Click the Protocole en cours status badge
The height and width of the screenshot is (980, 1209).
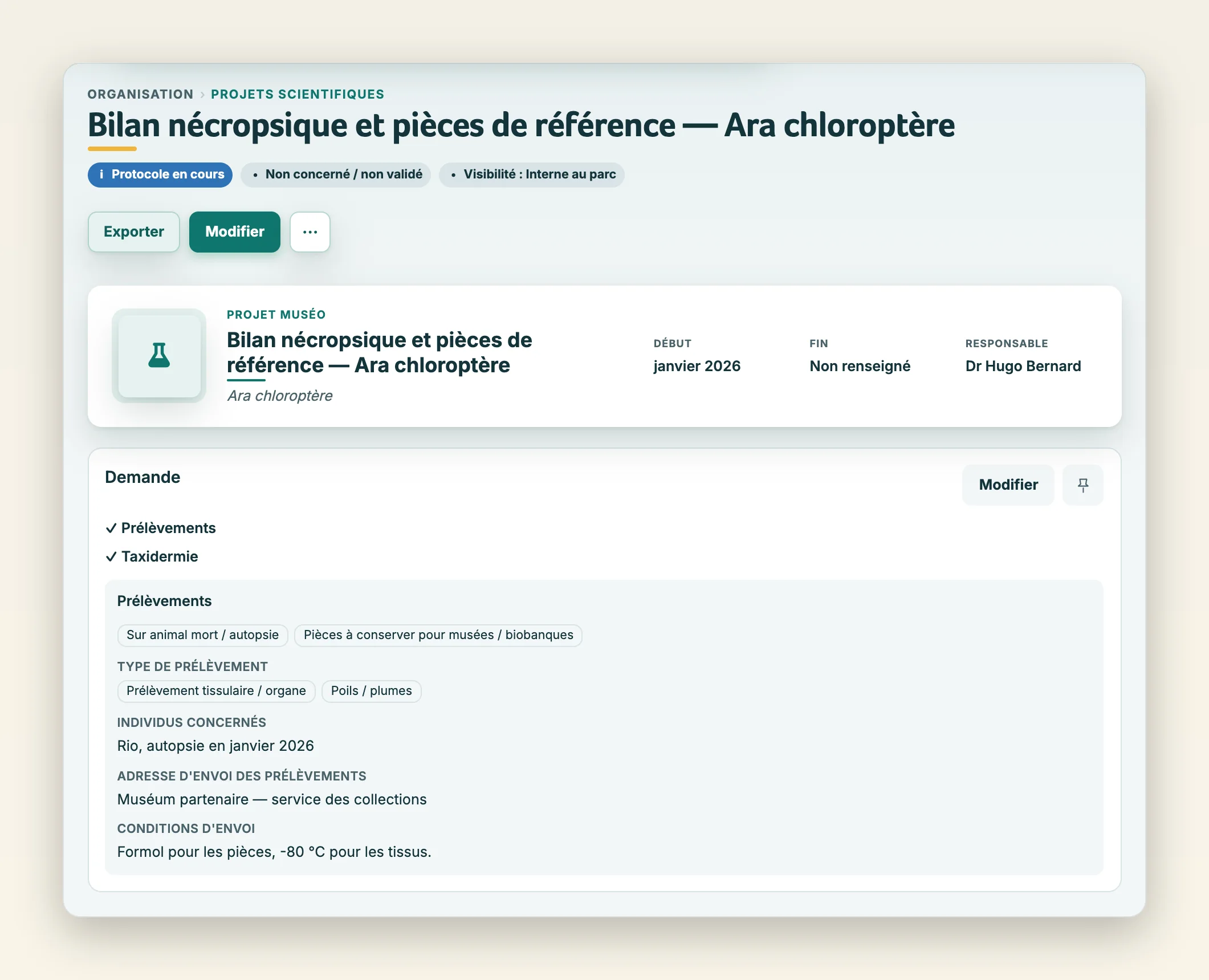[160, 174]
